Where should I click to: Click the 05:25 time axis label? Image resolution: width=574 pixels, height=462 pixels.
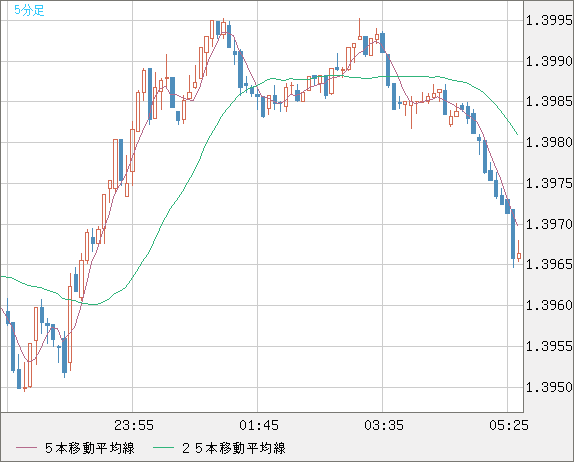point(509,425)
